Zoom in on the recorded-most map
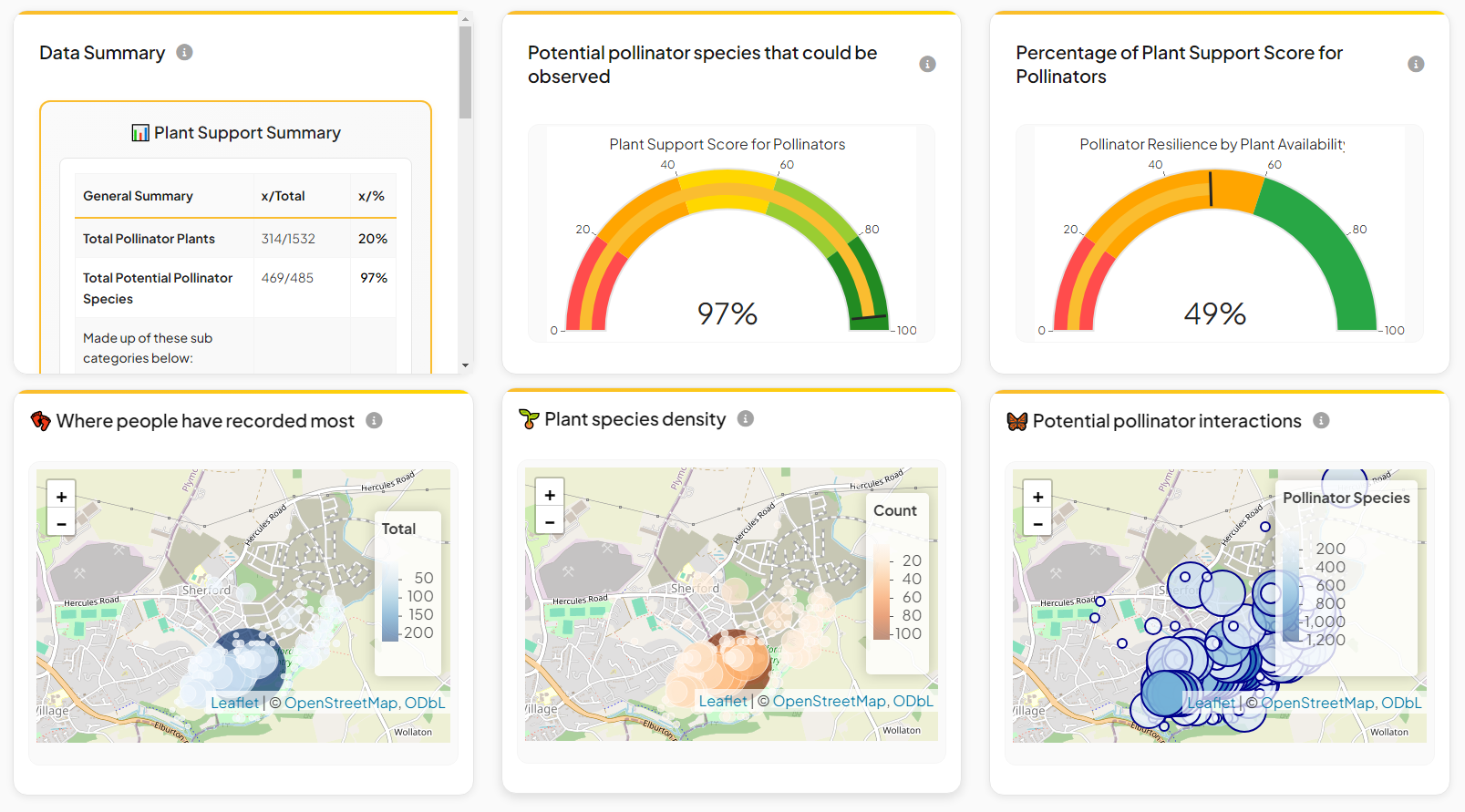This screenshot has width=1465, height=812. (61, 497)
